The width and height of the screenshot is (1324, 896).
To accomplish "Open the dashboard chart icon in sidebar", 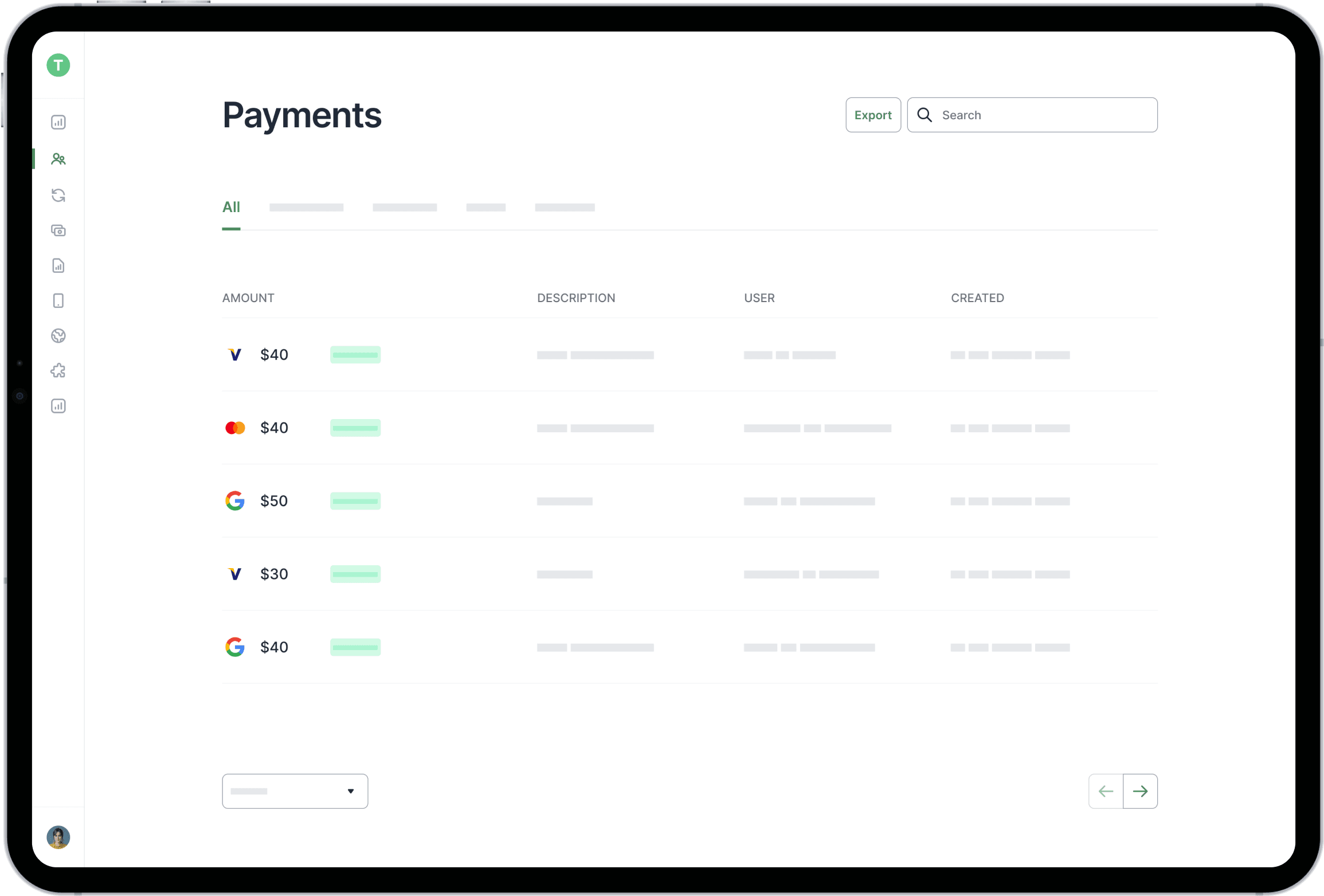I will pyautogui.click(x=58, y=122).
